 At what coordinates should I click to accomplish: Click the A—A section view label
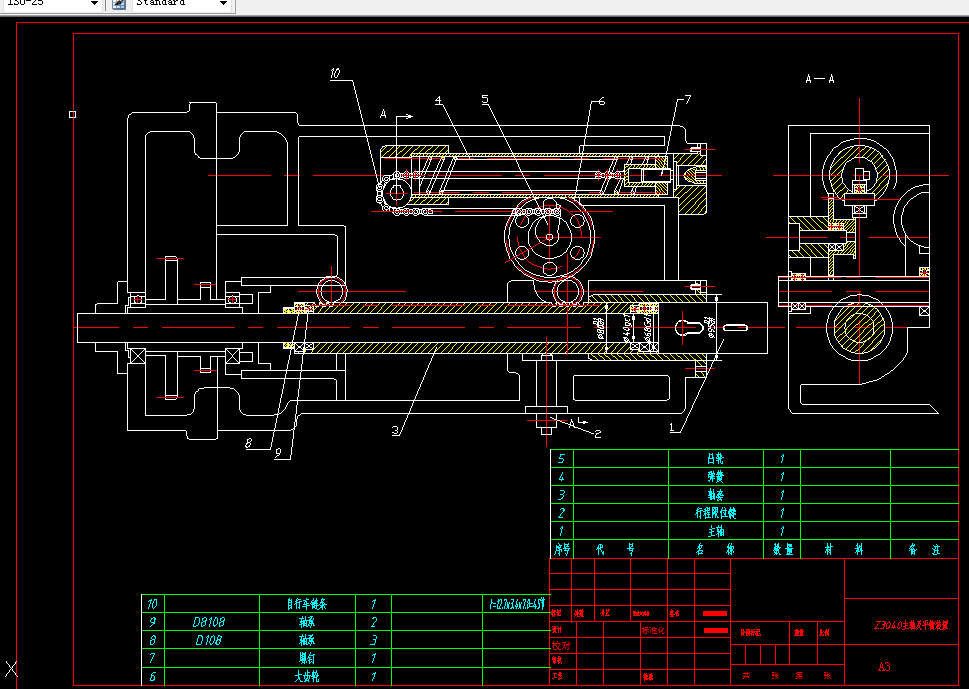point(820,79)
